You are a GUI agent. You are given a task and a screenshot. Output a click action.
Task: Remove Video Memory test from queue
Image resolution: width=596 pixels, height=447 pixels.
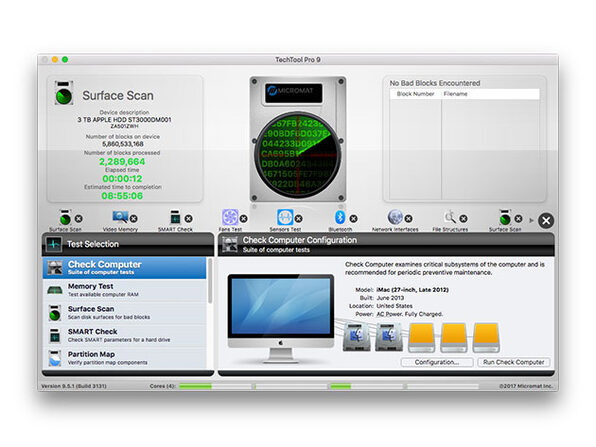click(133, 219)
